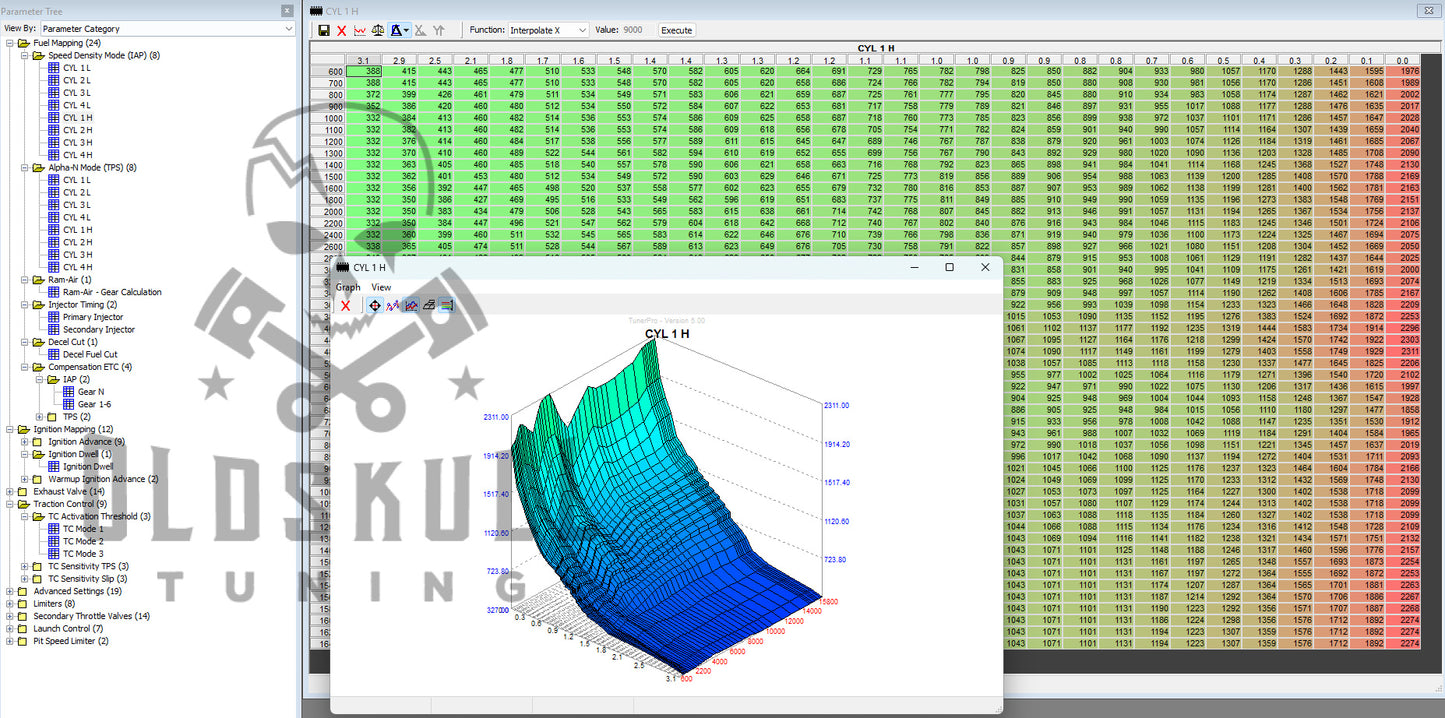Expand the Exhaust Valve folder
The image size is (1445, 718).
click(11, 492)
